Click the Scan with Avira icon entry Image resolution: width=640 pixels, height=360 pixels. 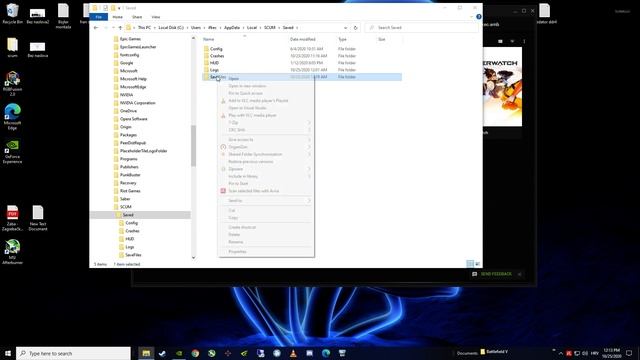click(x=223, y=191)
